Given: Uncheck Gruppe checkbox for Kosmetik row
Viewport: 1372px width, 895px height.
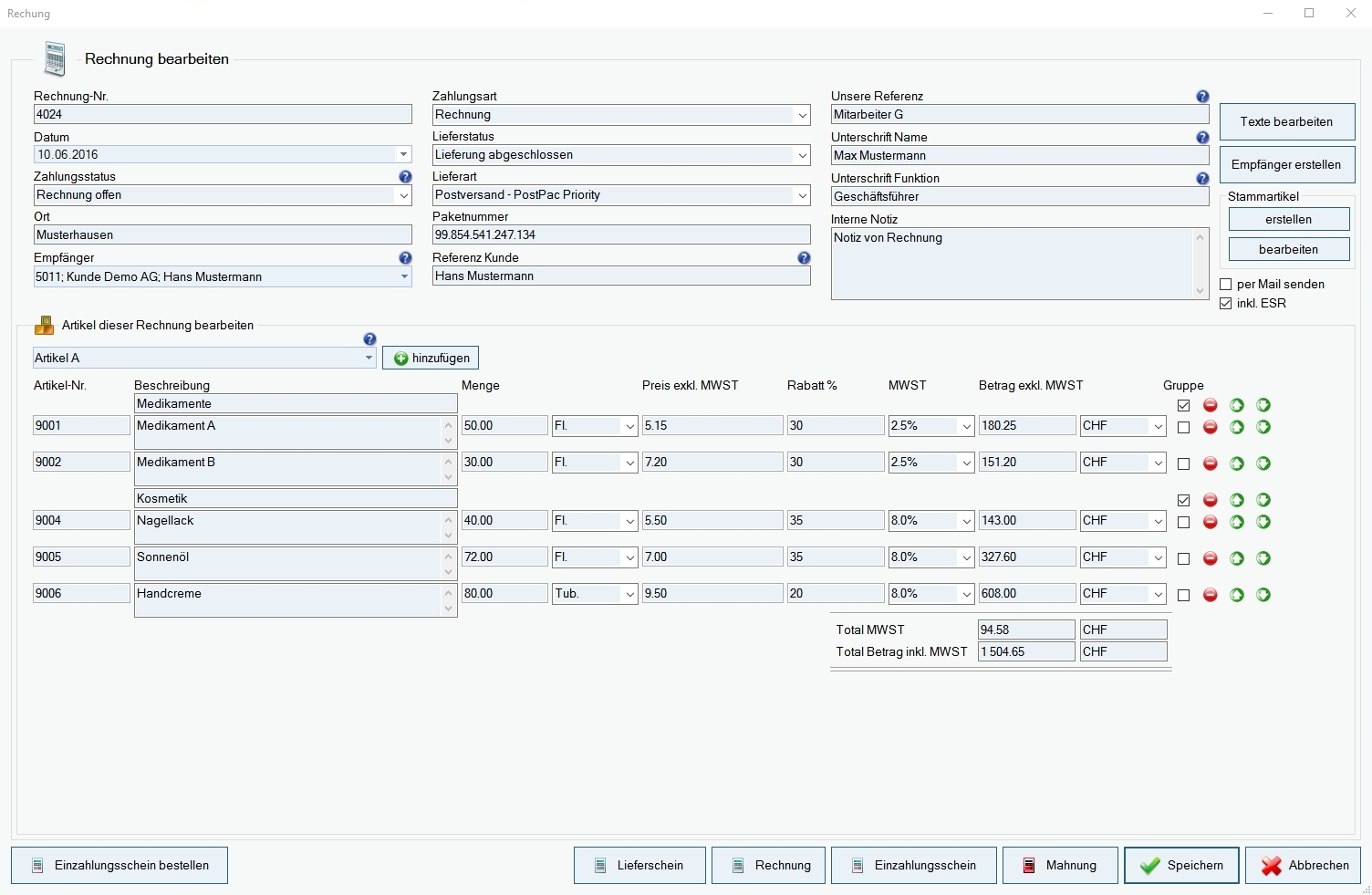Looking at the screenshot, I should coord(1183,501).
